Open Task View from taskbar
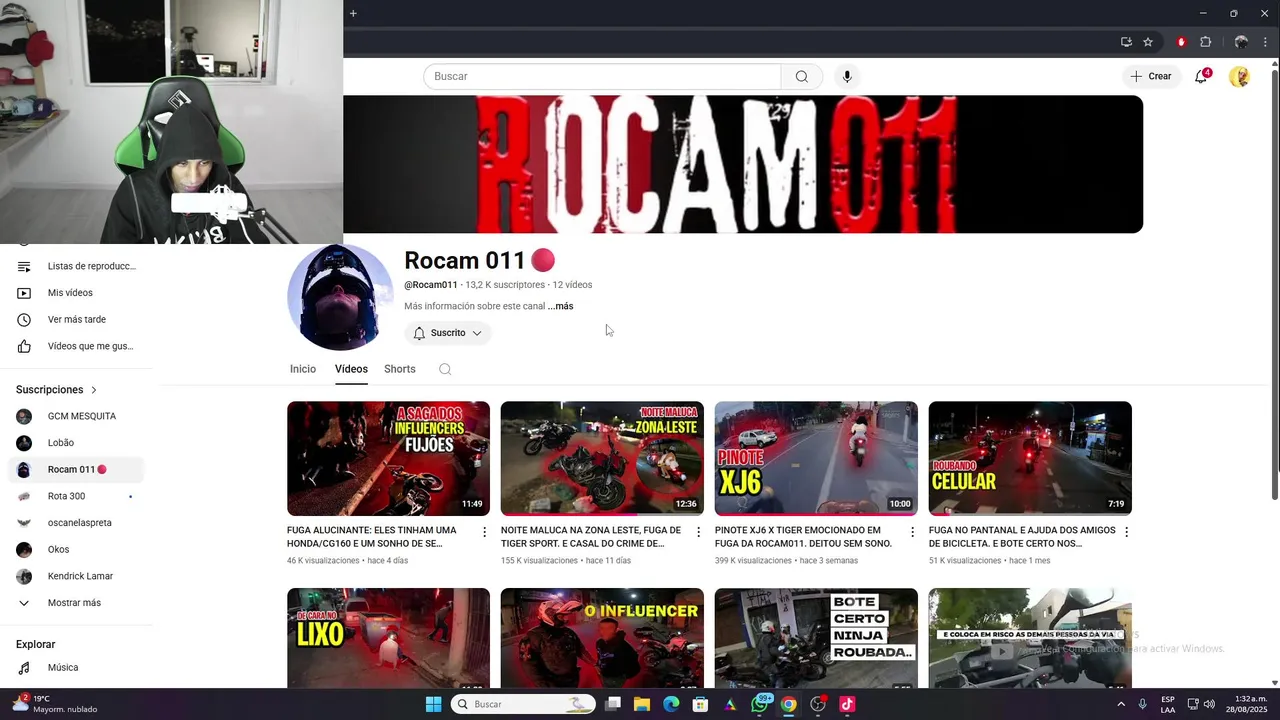The height and width of the screenshot is (720, 1280). click(613, 704)
